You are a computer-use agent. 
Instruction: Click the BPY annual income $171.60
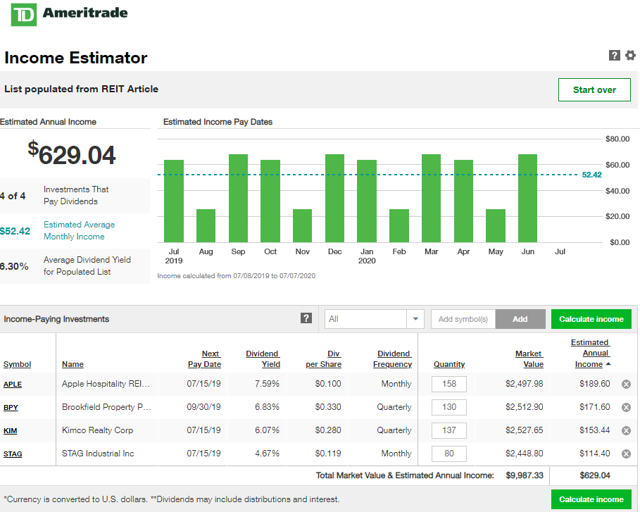[x=595, y=407]
